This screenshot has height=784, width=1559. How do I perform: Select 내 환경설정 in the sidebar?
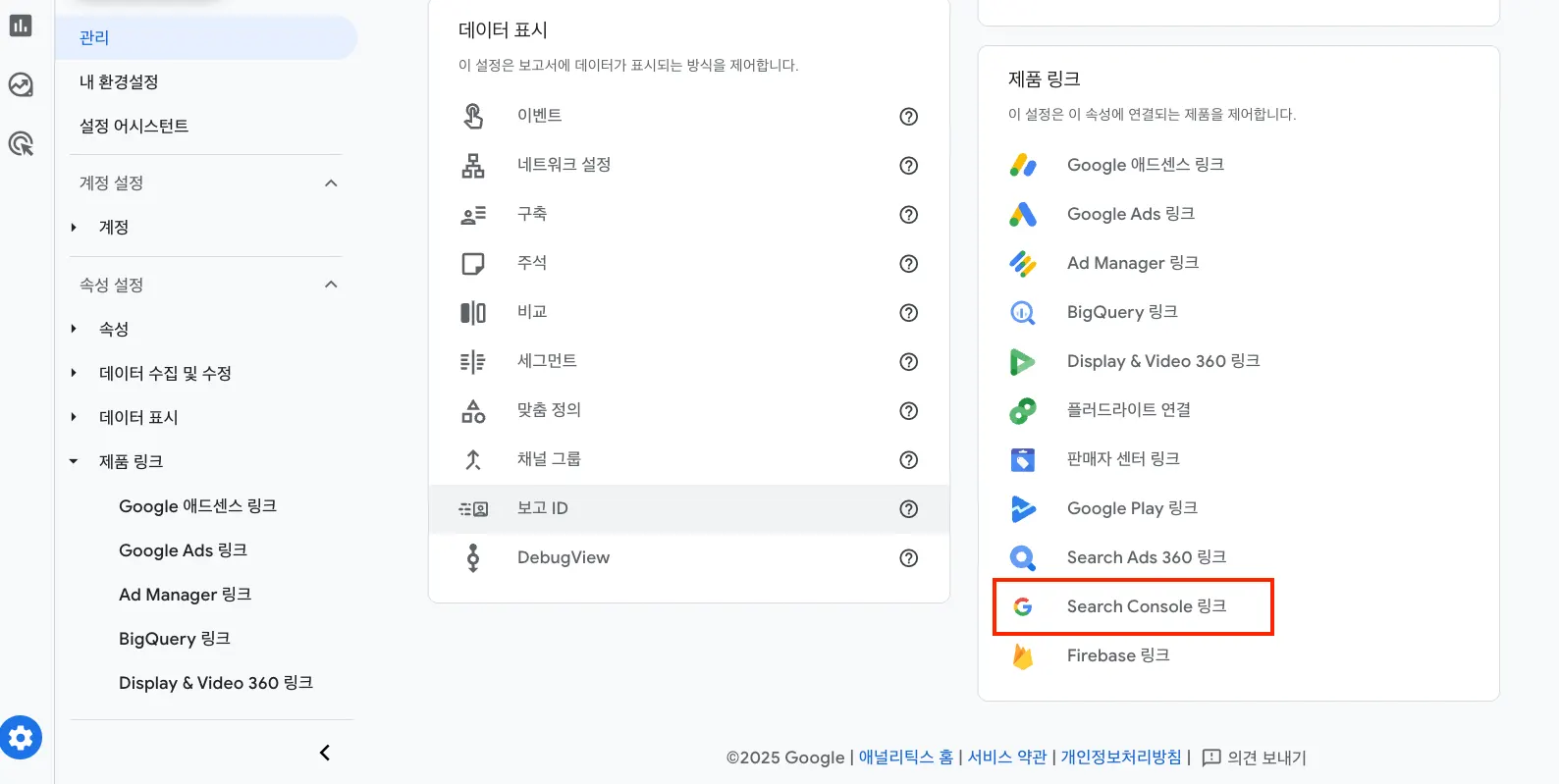(x=119, y=81)
